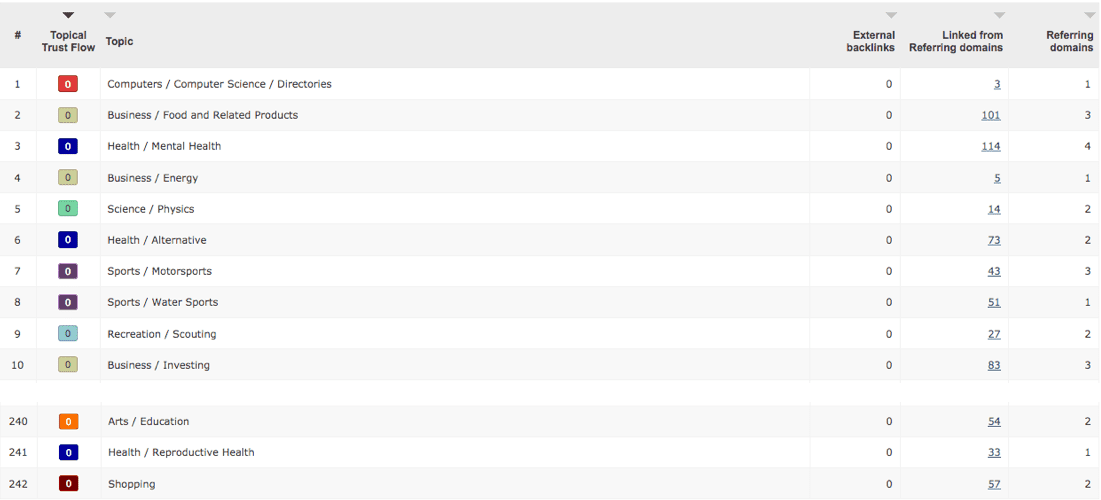Image resolution: width=1101 pixels, height=500 pixels.
Task: Open the 83 link for Business / Investing
Action: (x=994, y=365)
